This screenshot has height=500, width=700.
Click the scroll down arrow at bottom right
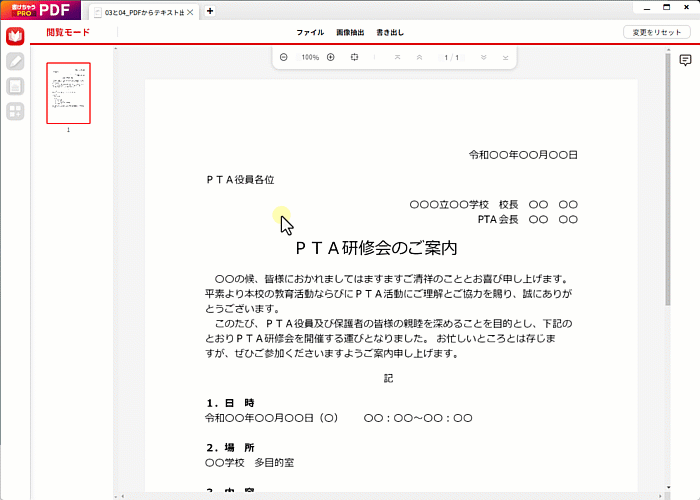668,488
